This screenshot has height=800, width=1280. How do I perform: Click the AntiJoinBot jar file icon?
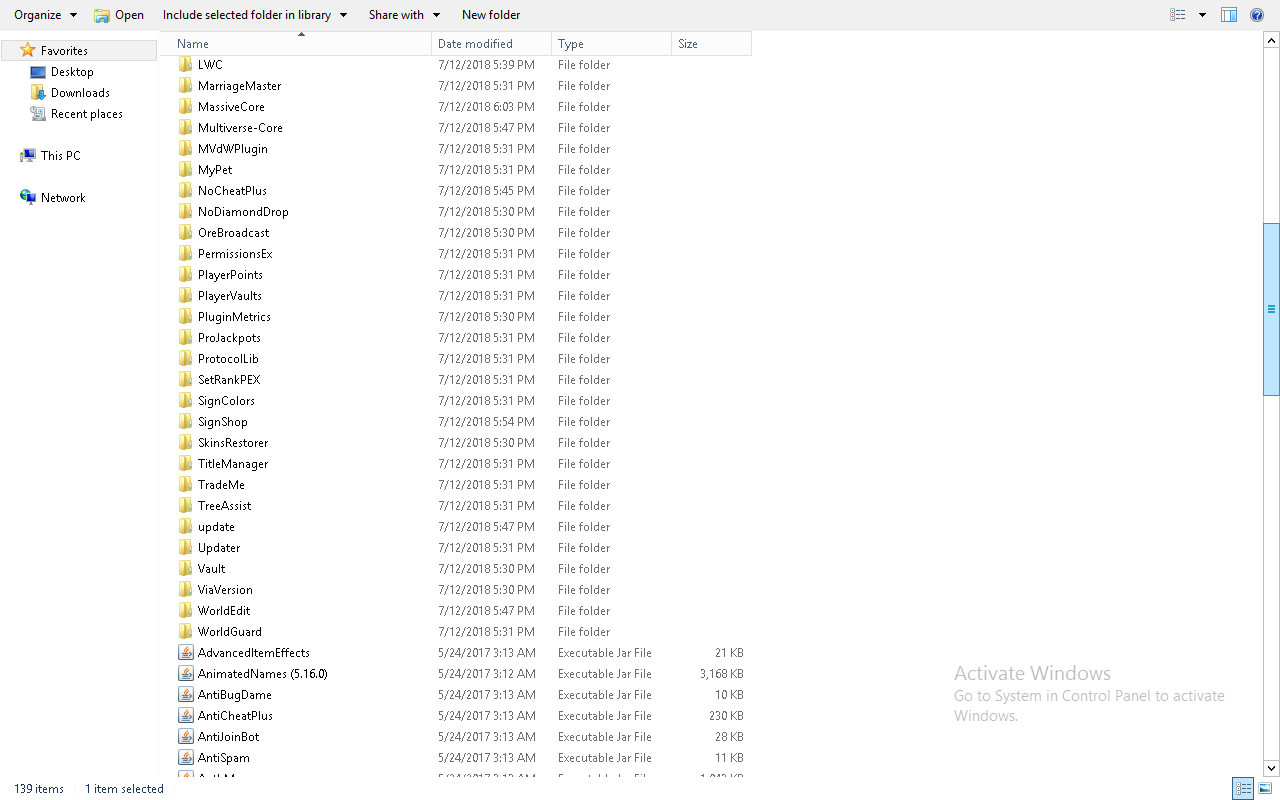point(186,737)
